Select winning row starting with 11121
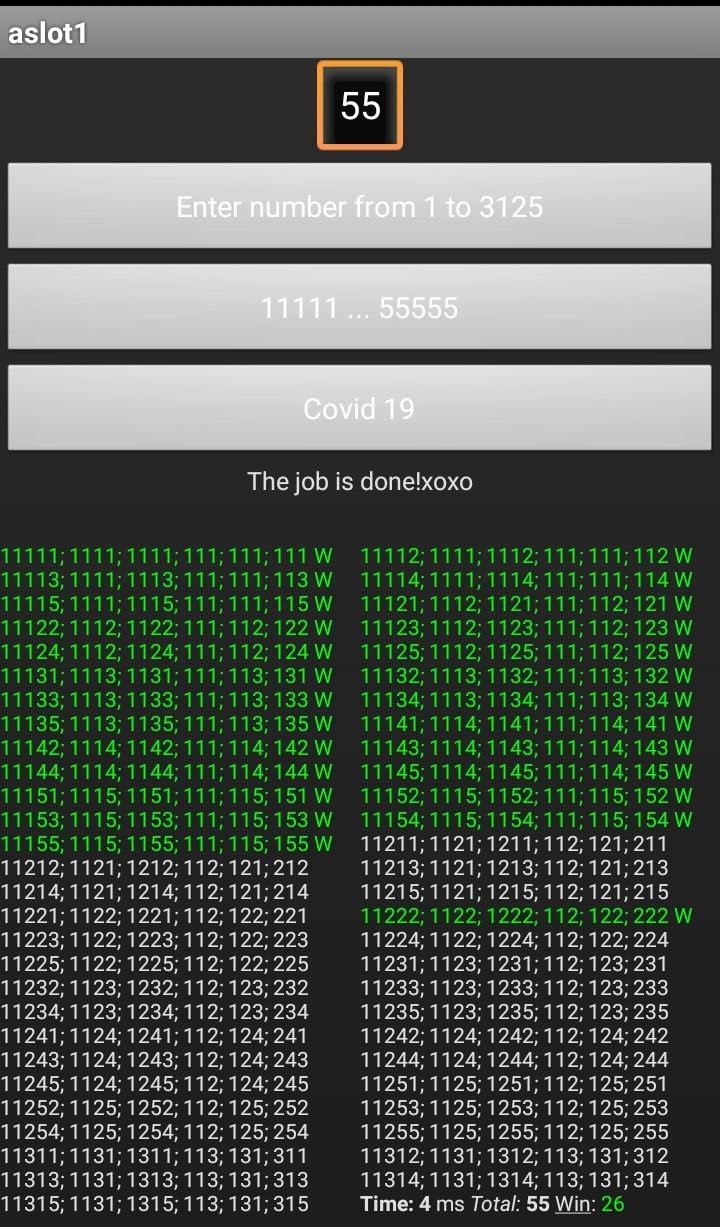 click(x=526, y=603)
